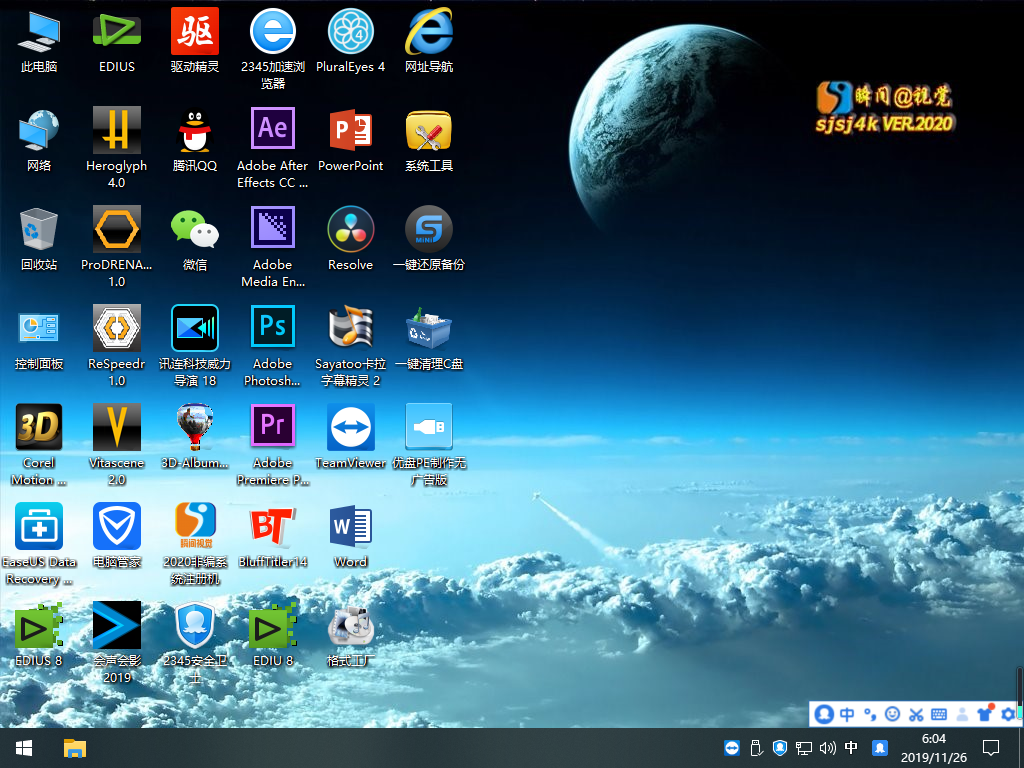Screen dimensions: 1024x768
Task: Launch ReSpeedr 1.0
Action: tap(116, 328)
